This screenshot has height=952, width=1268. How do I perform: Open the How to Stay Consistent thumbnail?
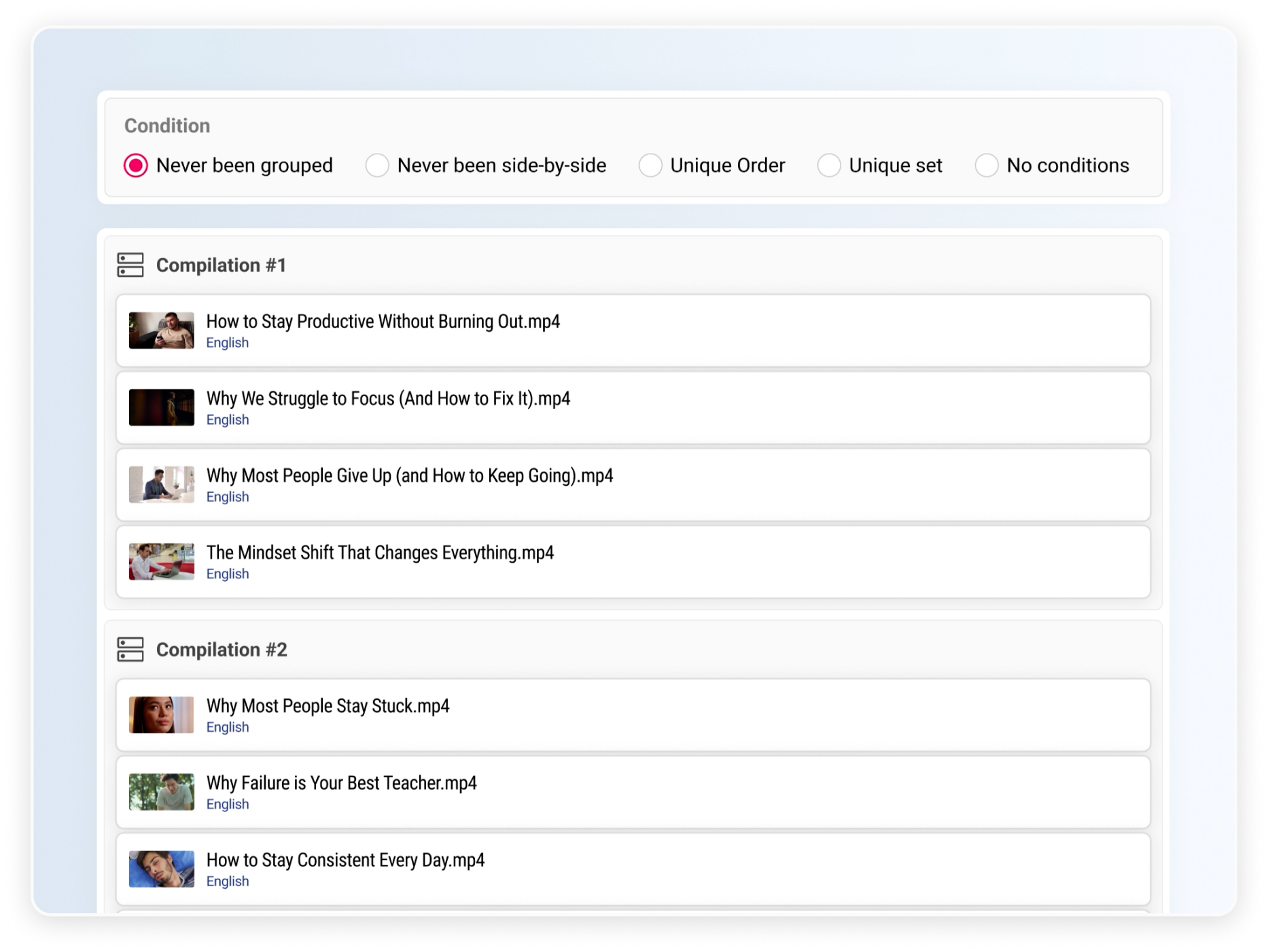(162, 869)
